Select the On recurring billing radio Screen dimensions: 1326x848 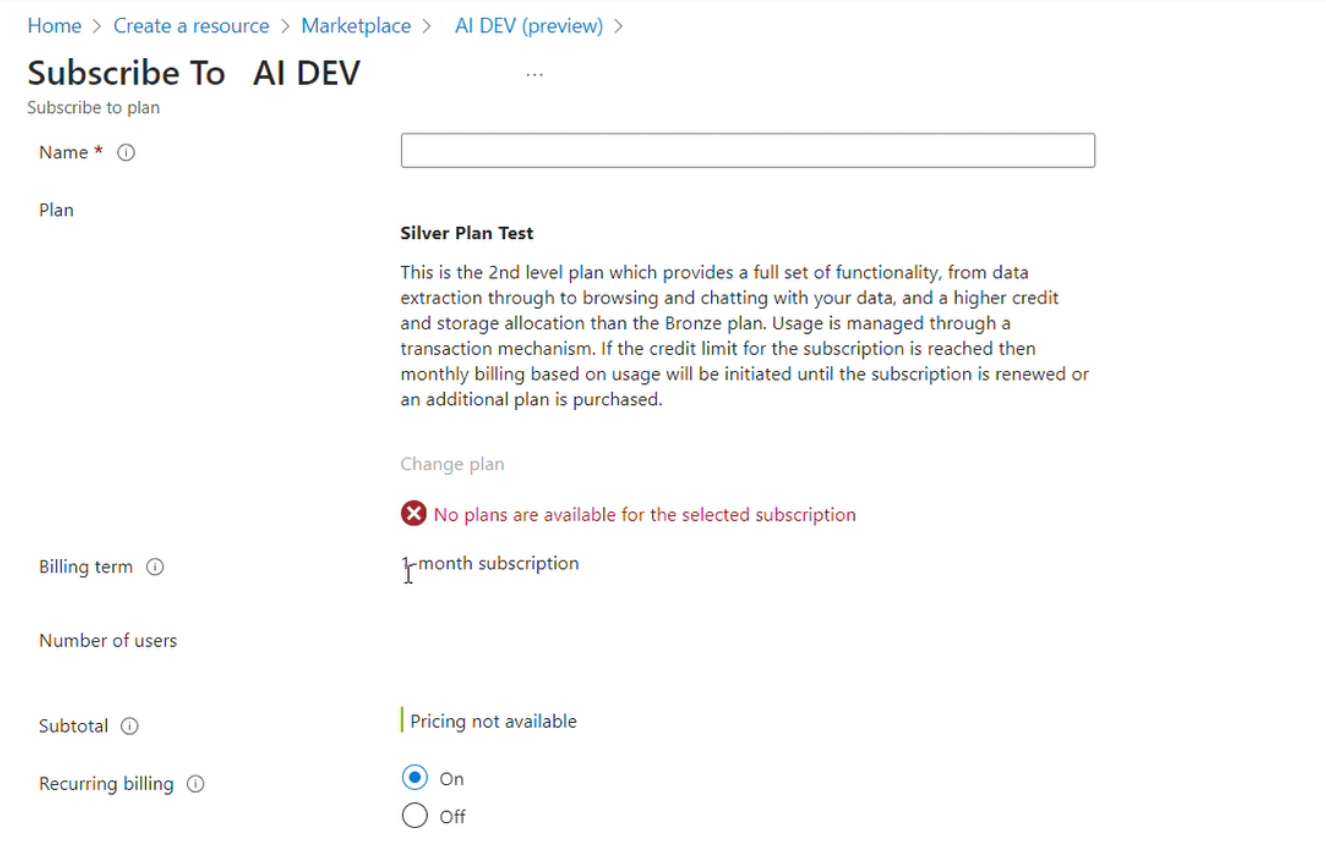(414, 777)
